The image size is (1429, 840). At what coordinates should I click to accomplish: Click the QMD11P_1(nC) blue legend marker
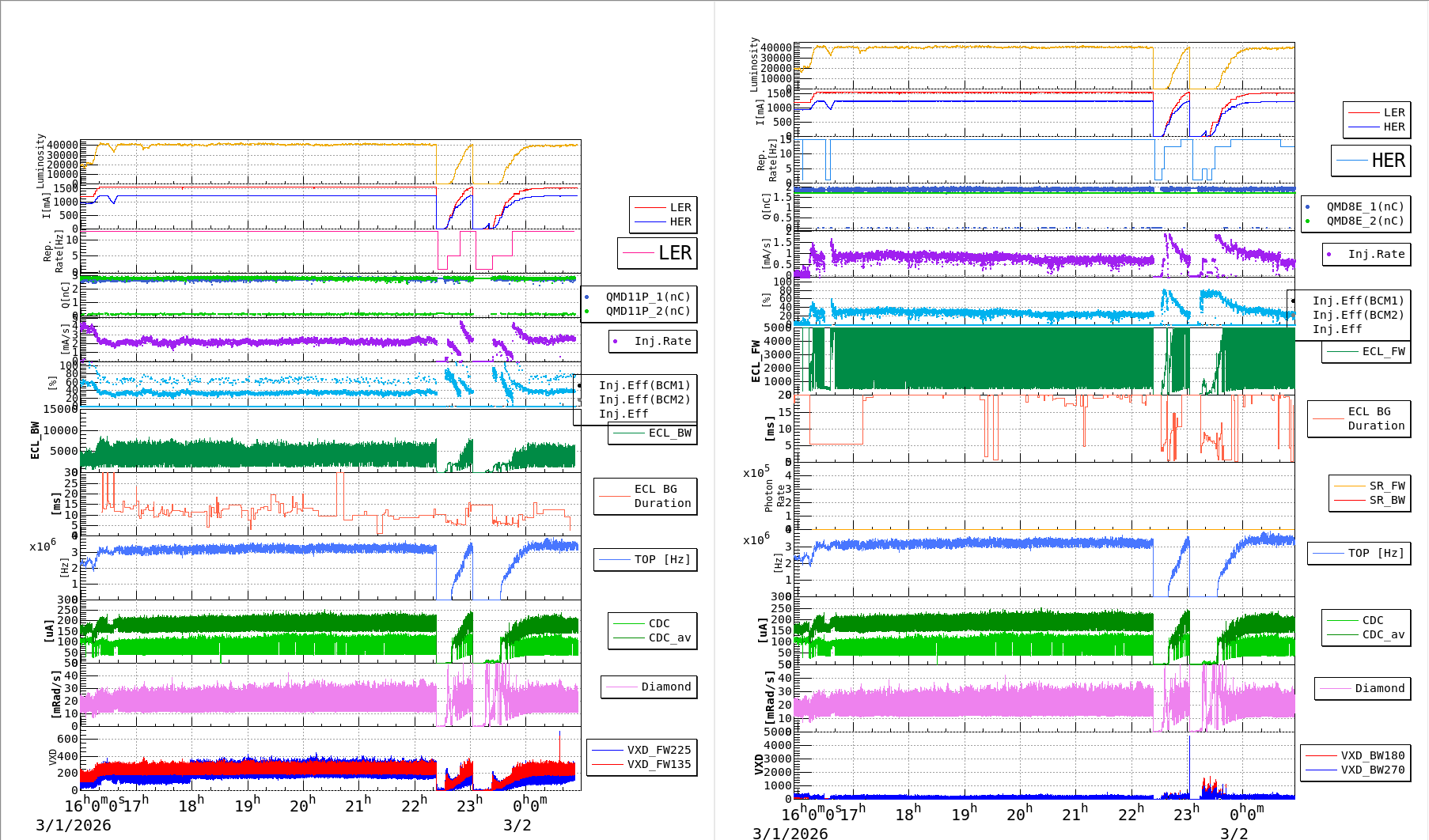(586, 297)
